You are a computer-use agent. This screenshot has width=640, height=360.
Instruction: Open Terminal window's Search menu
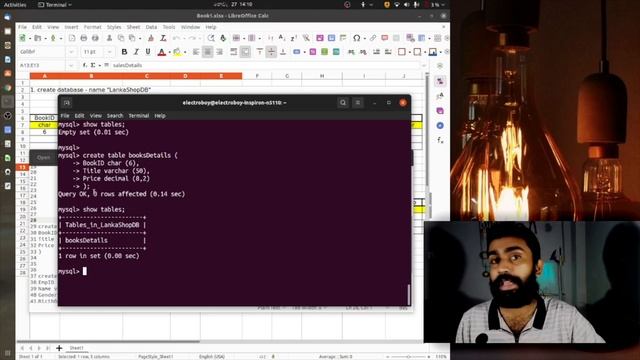(x=115, y=116)
